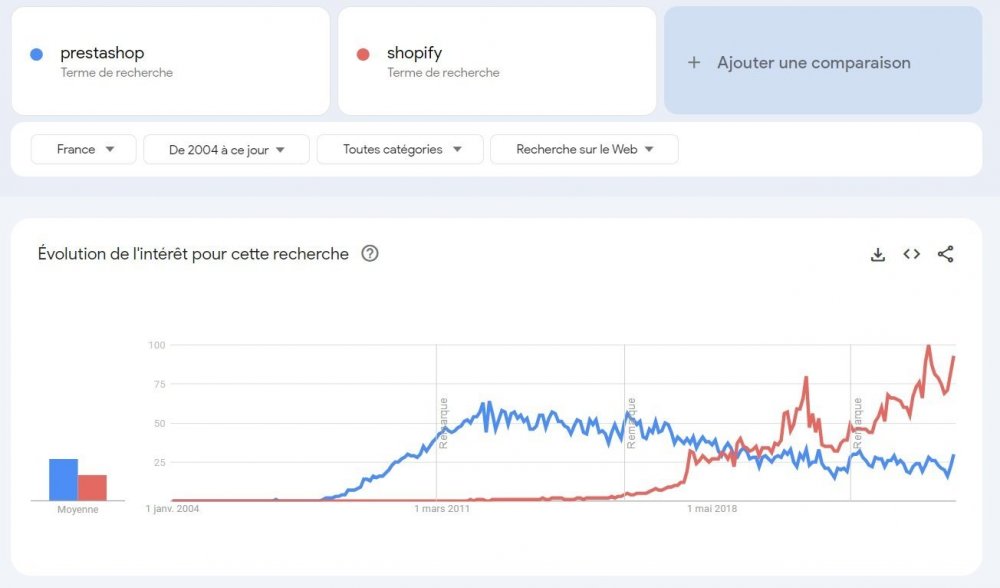Click the shopify peak at value 100

click(x=928, y=346)
